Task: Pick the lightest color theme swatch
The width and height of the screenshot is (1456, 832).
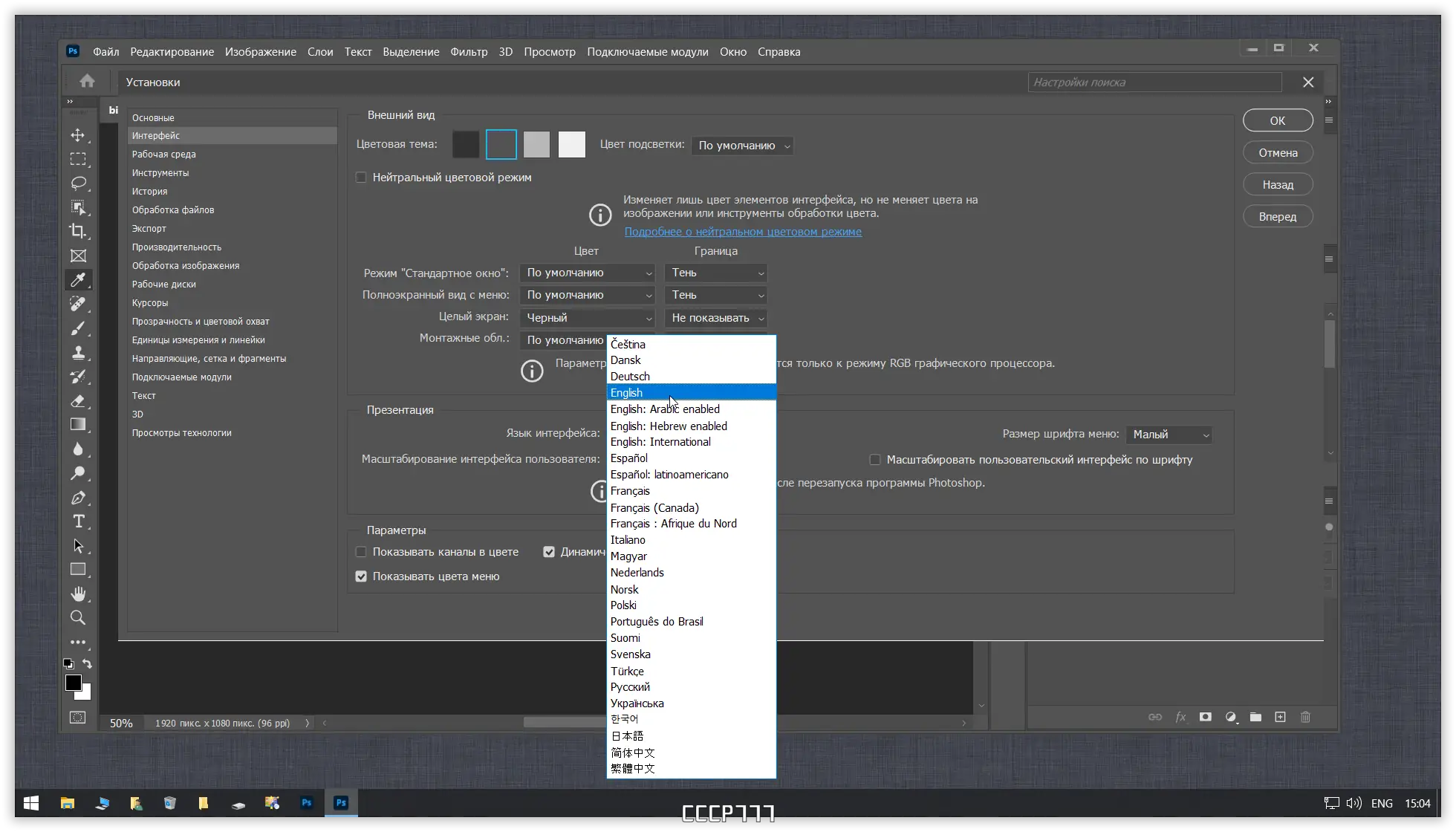Action: click(x=572, y=145)
